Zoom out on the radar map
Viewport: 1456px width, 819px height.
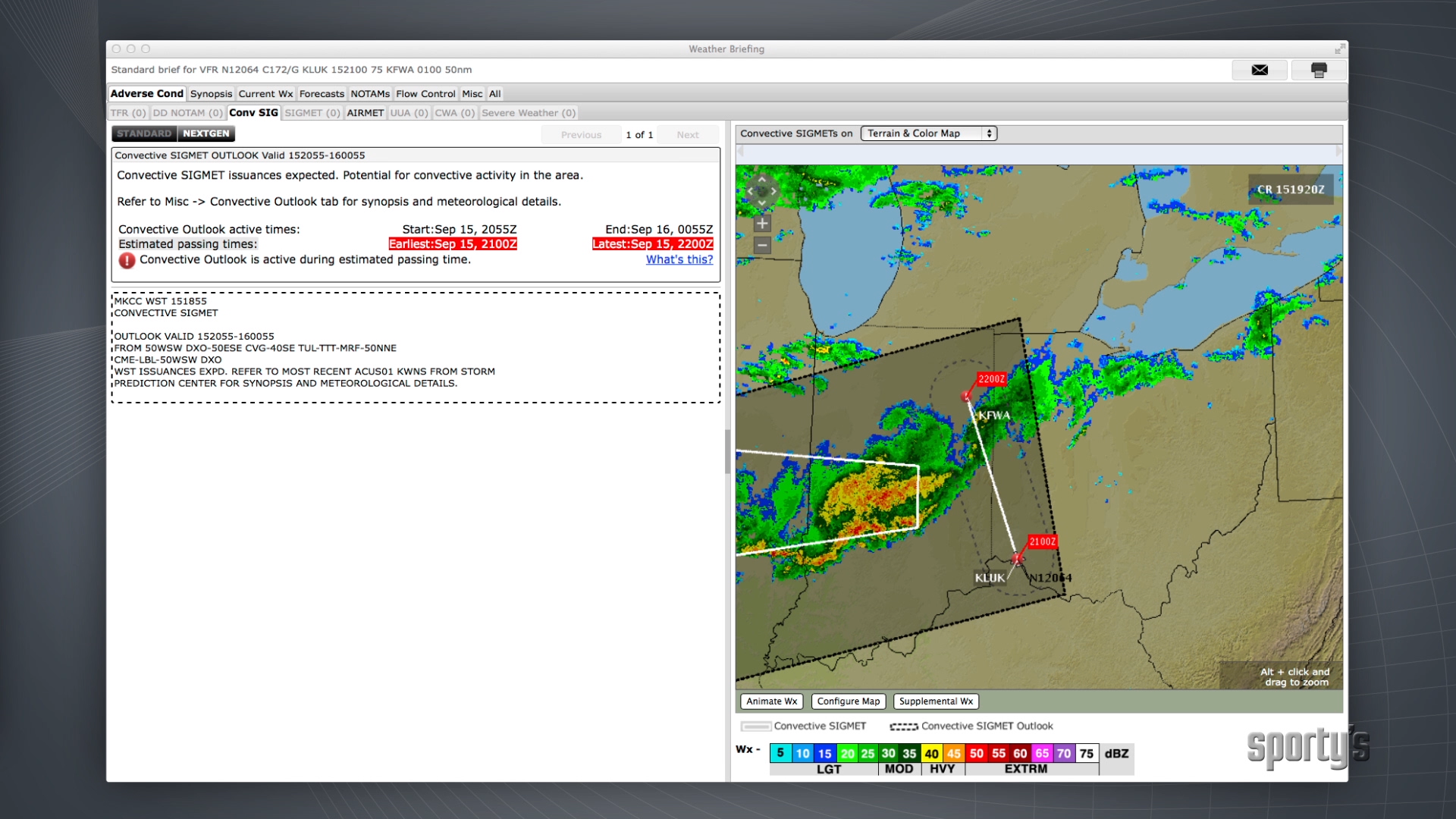(x=761, y=245)
